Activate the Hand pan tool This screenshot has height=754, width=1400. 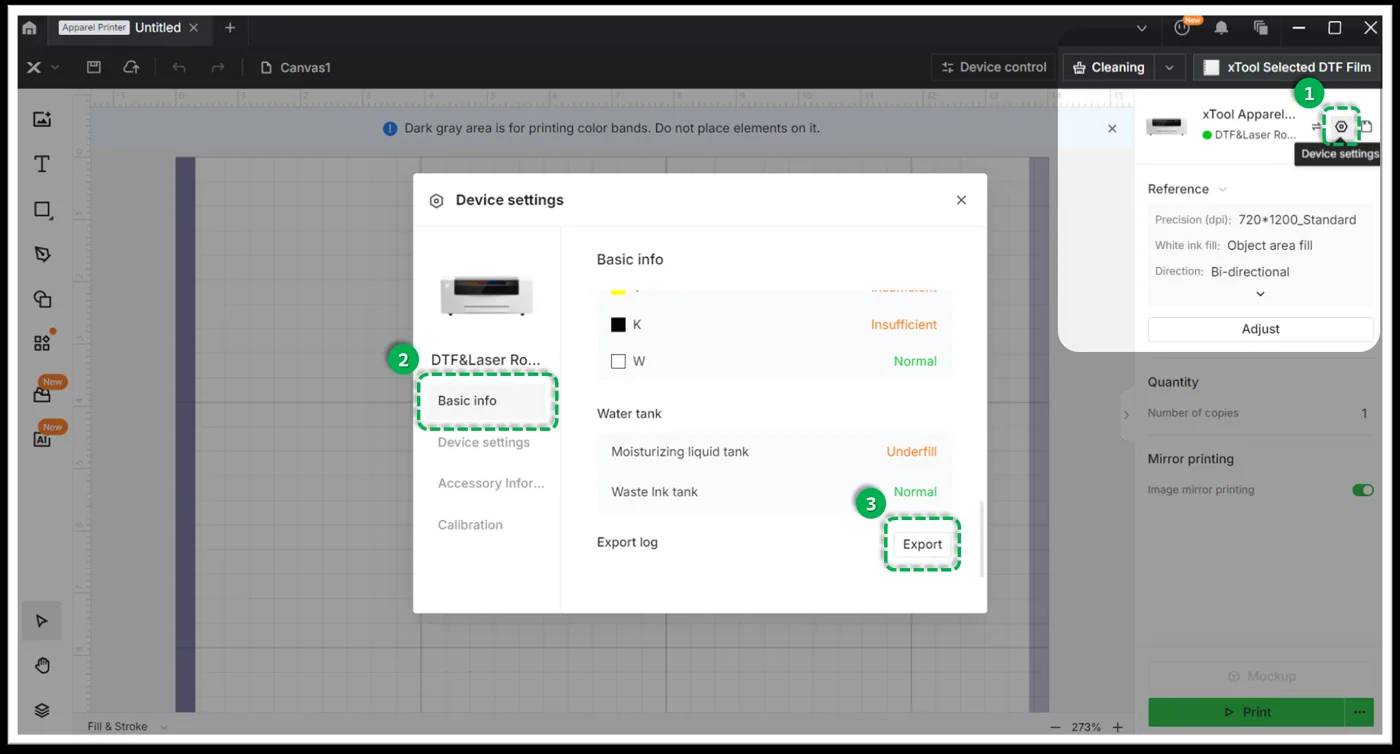42,665
